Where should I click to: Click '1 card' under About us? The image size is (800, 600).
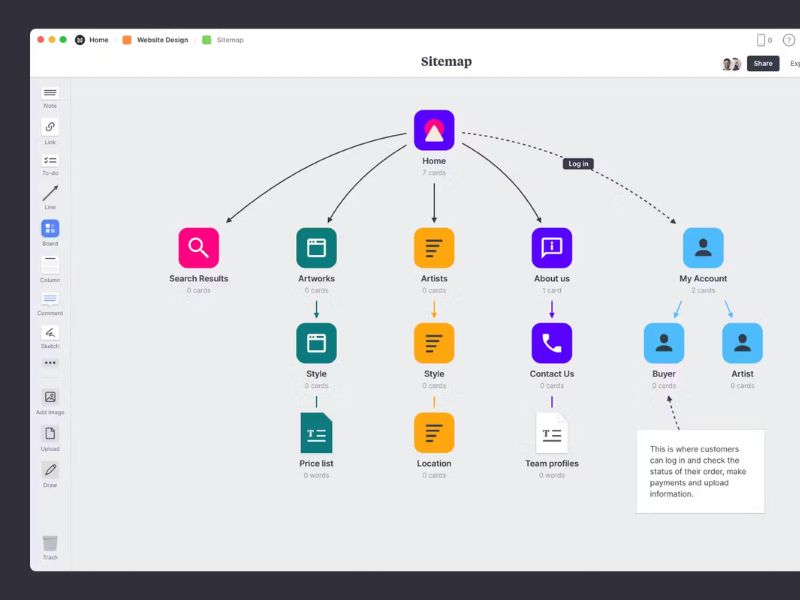[552, 290]
